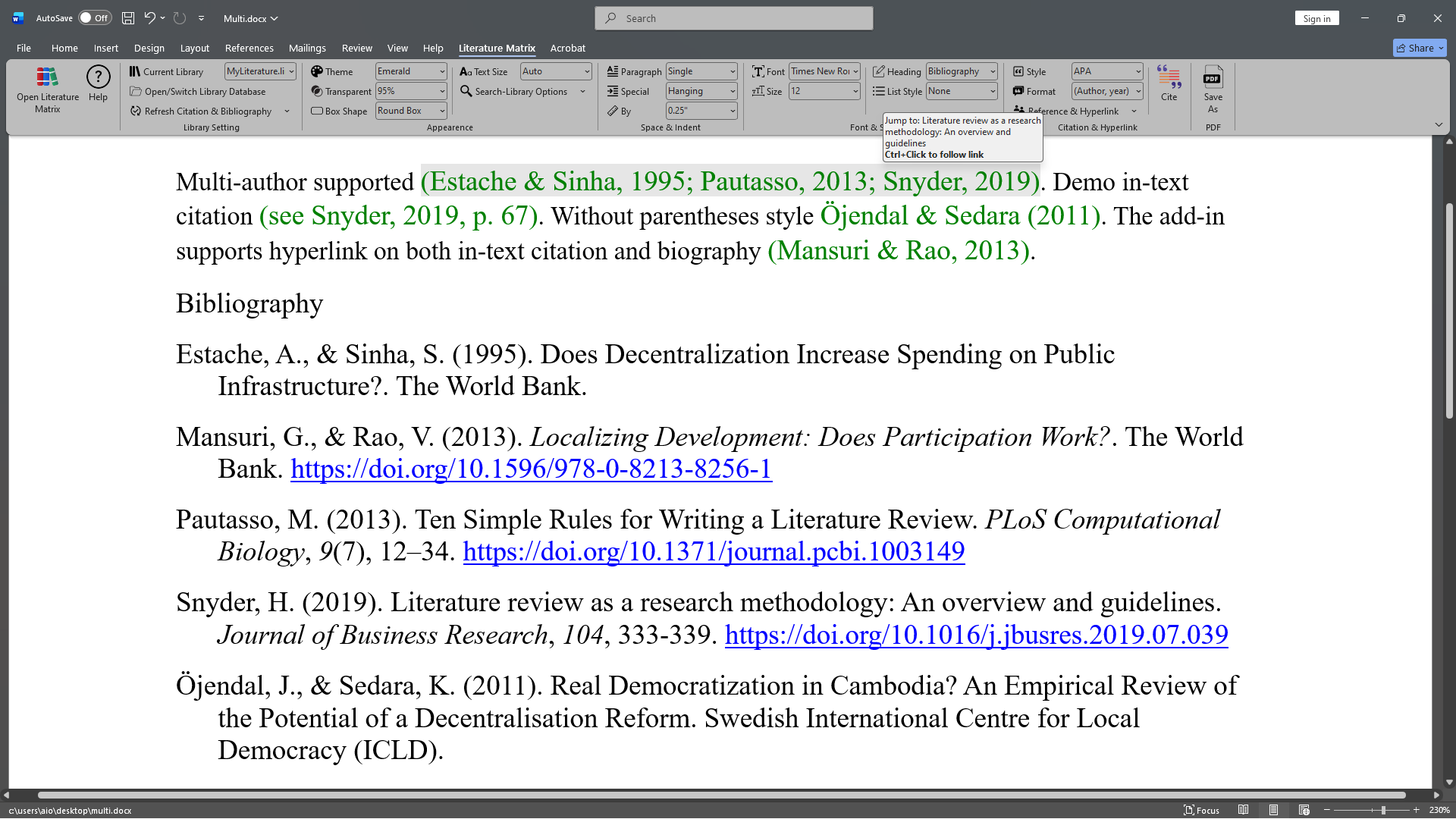Save document as PDF
Screen dimensions: 1456x819
tap(1213, 89)
